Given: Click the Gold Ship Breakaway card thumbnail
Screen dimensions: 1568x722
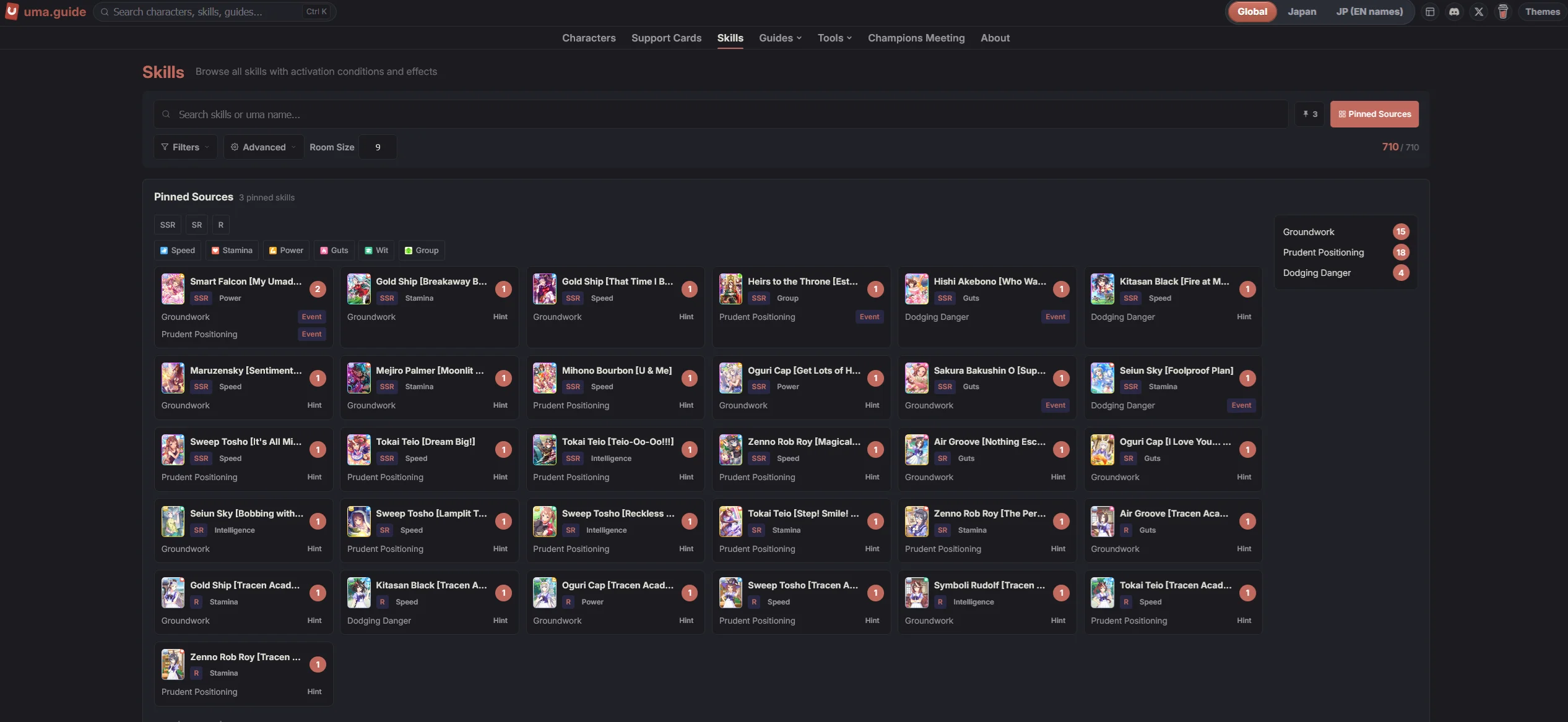Looking at the screenshot, I should 358,289.
